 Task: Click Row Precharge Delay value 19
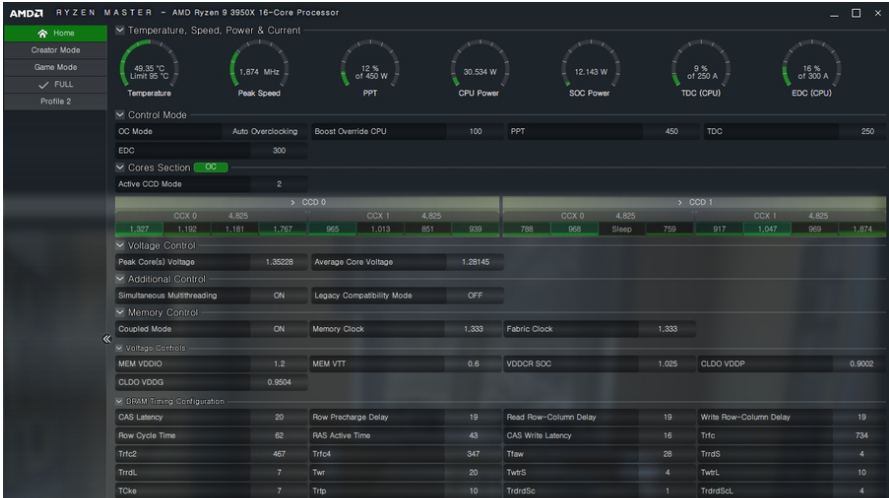click(x=473, y=417)
